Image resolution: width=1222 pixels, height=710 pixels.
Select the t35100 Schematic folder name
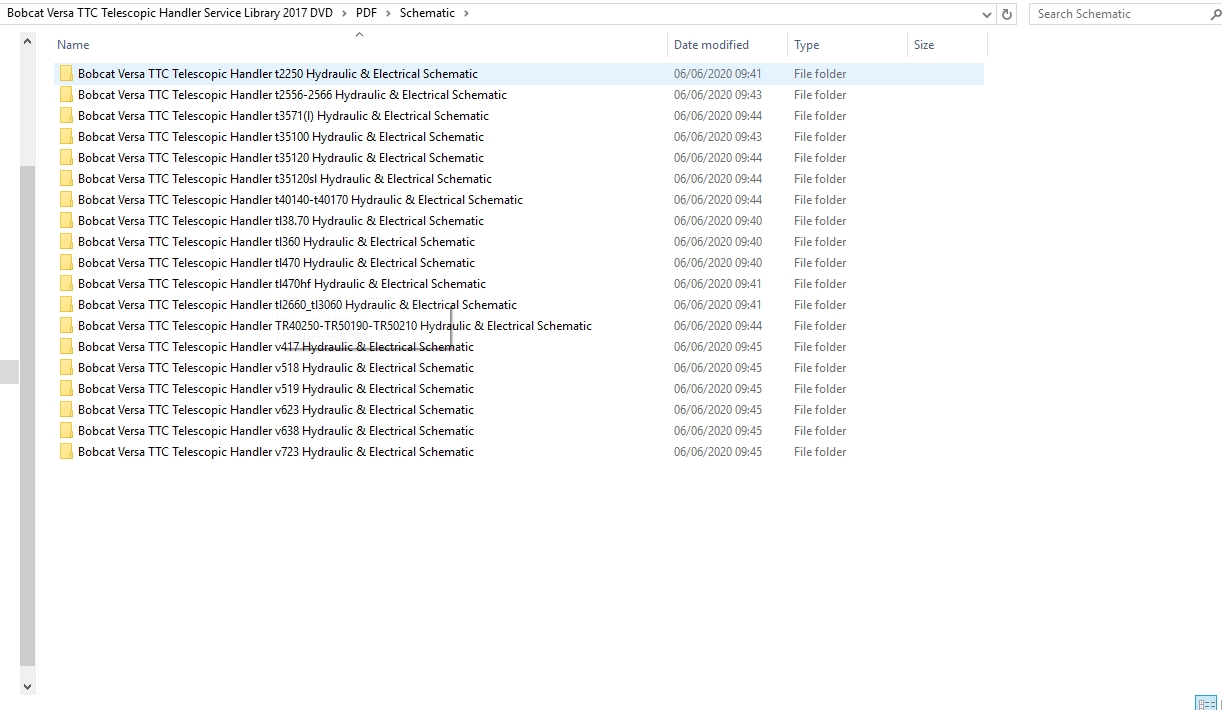tap(281, 137)
